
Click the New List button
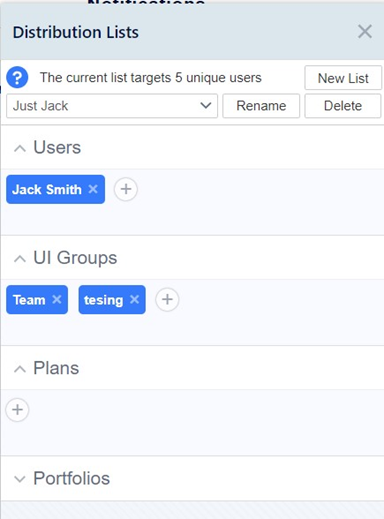(343, 78)
